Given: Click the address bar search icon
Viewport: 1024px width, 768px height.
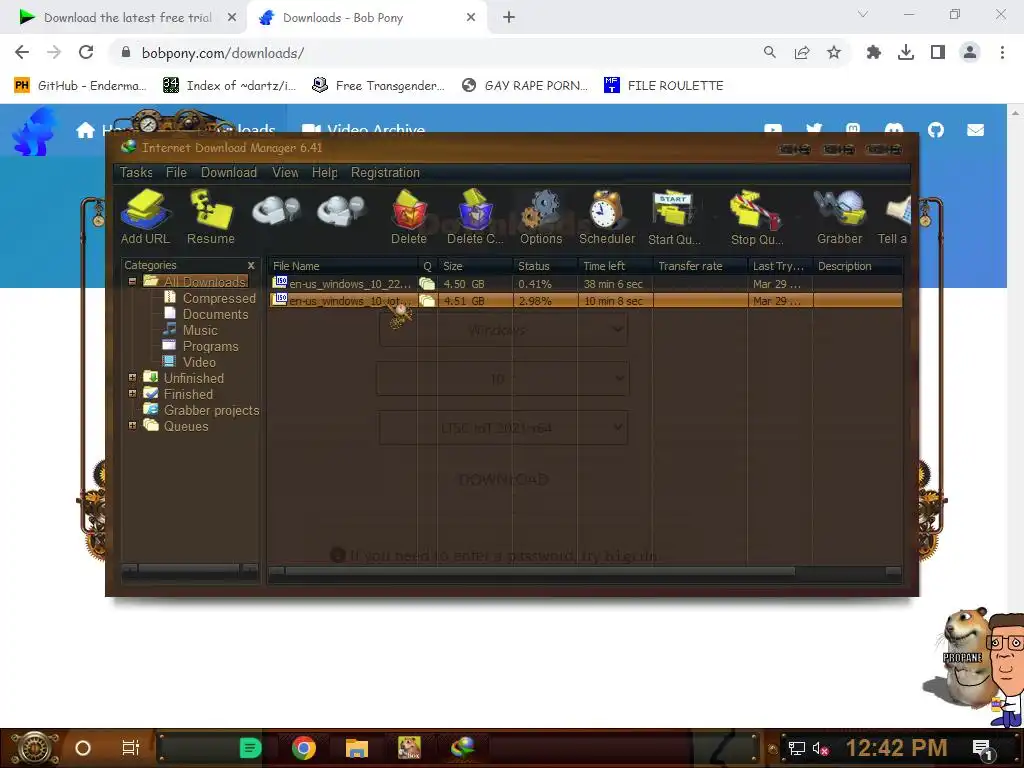Looking at the screenshot, I should [x=770, y=52].
